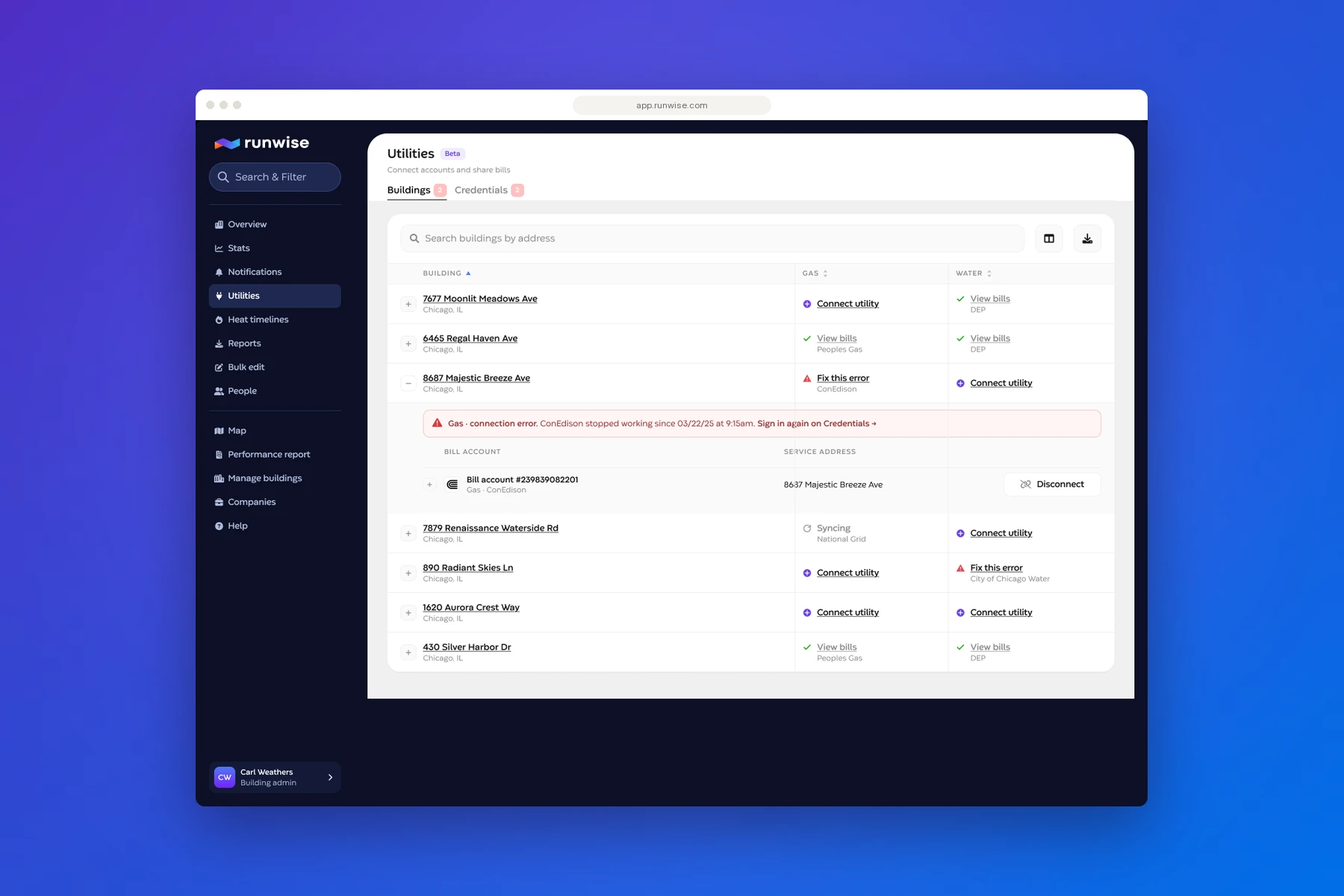This screenshot has height=896, width=1344.
Task: Expand the 1620 Aurora Crest Way row
Action: 408,612
